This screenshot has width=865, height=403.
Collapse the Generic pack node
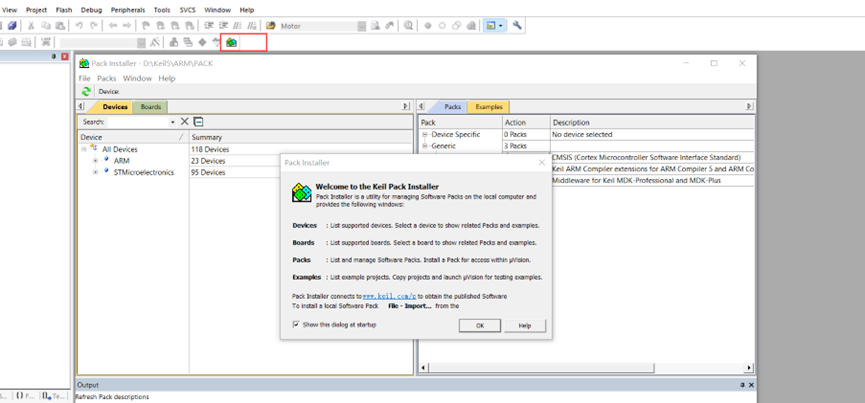click(x=425, y=146)
